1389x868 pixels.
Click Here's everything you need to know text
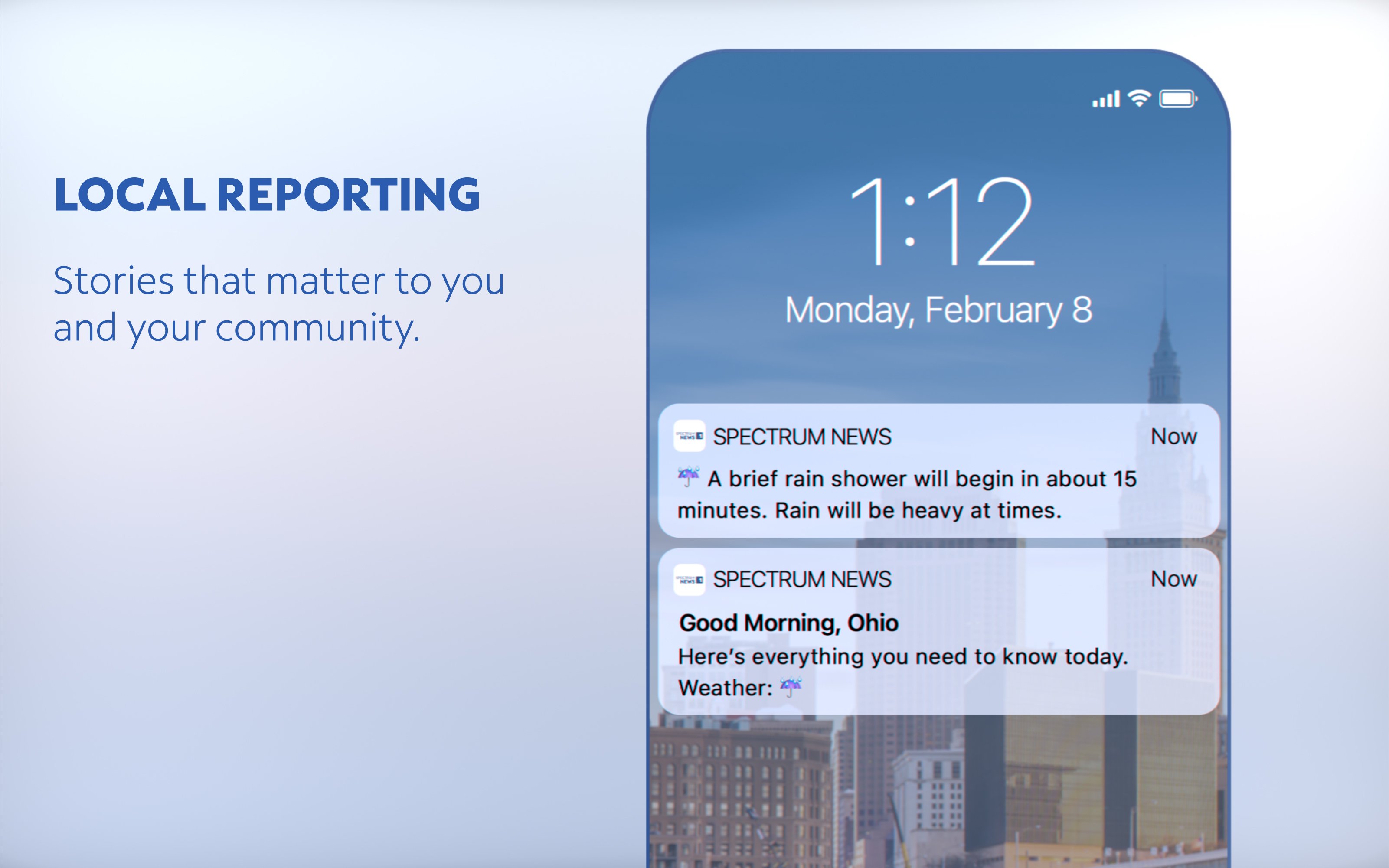(902, 657)
